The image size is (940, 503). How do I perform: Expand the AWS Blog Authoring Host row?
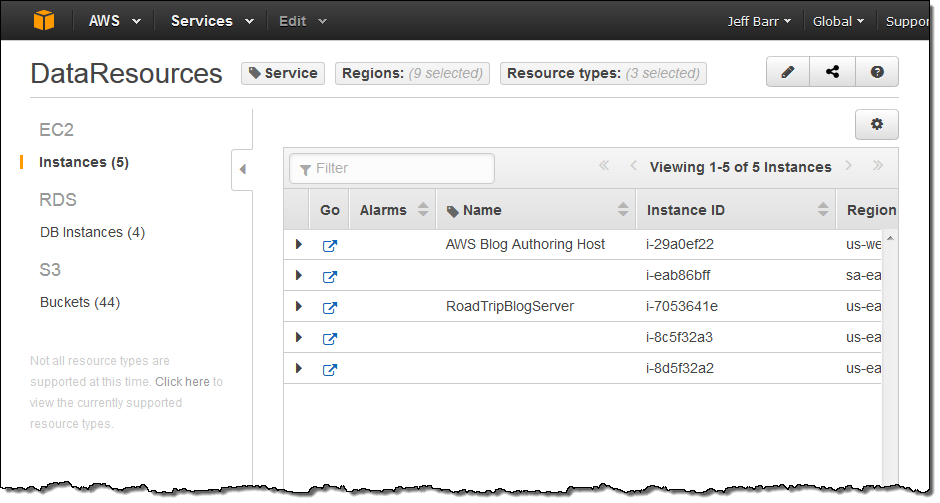298,245
